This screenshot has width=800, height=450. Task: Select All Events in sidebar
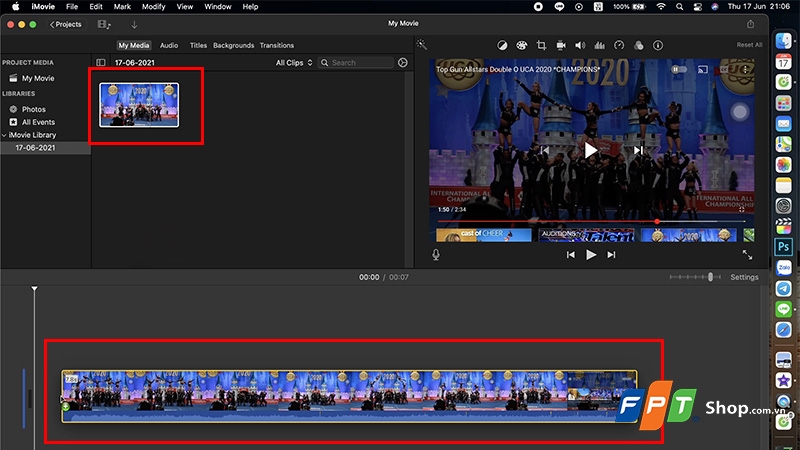coord(38,122)
